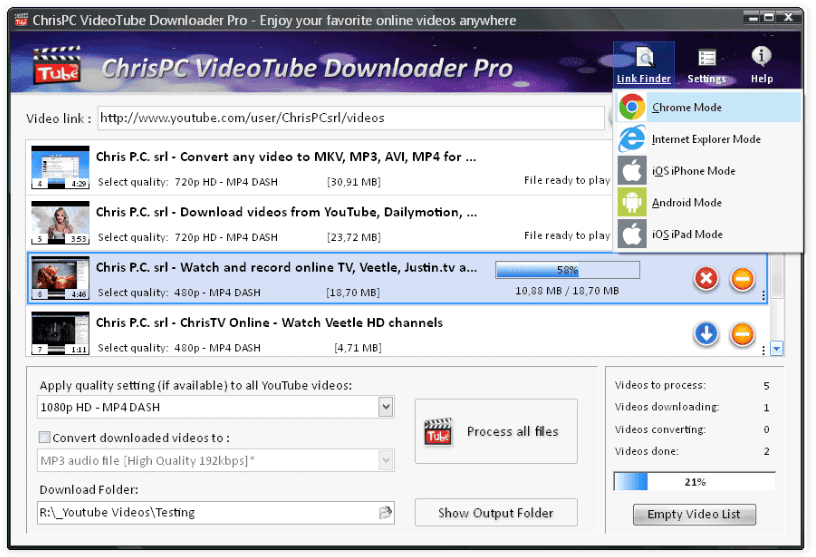The image size is (816, 557).
Task: Click the 21% overall progress bar
Action: tap(695, 482)
